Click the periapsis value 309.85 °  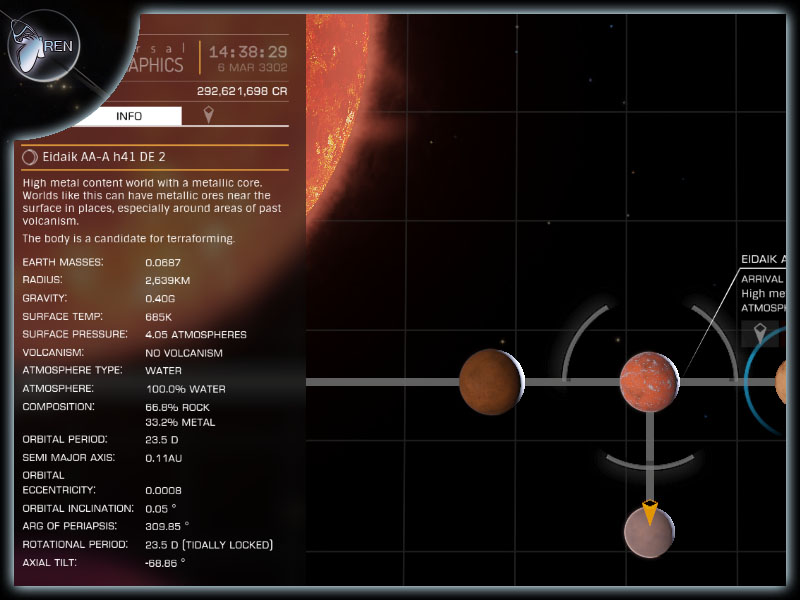coord(167,526)
